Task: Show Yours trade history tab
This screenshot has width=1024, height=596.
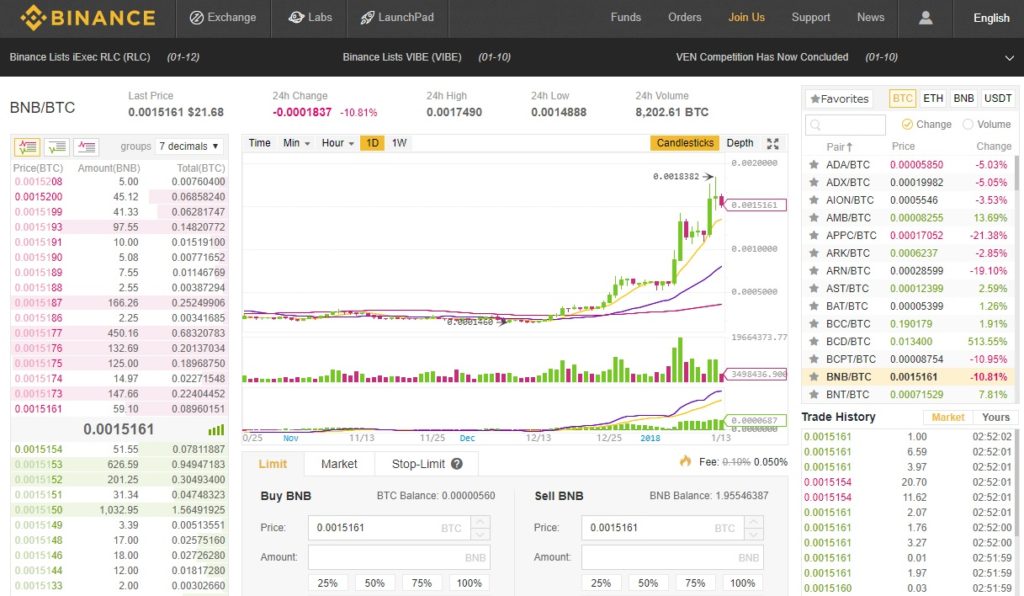Action: pos(995,417)
